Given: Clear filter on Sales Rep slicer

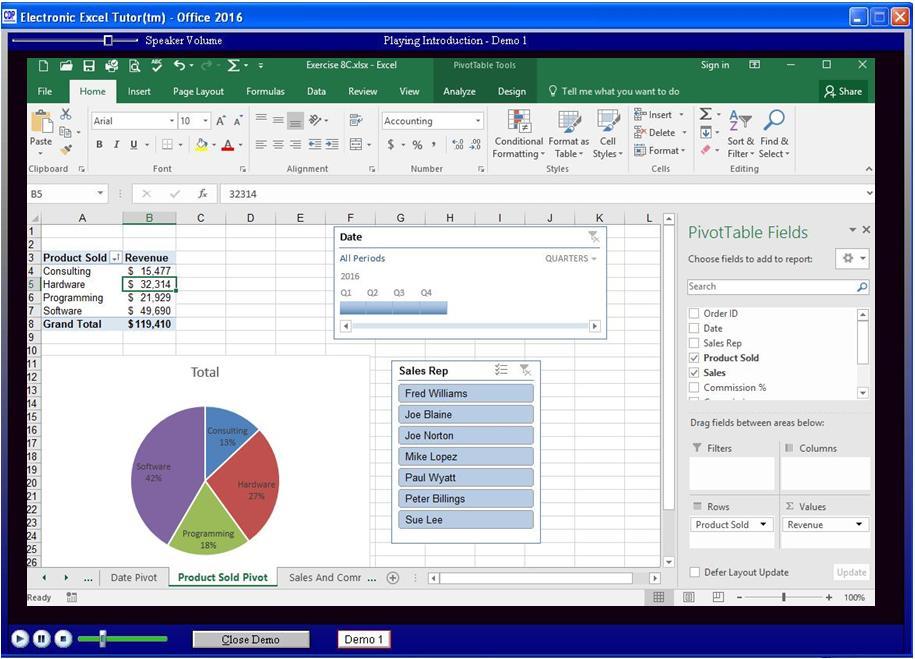Looking at the screenshot, I should coord(525,370).
